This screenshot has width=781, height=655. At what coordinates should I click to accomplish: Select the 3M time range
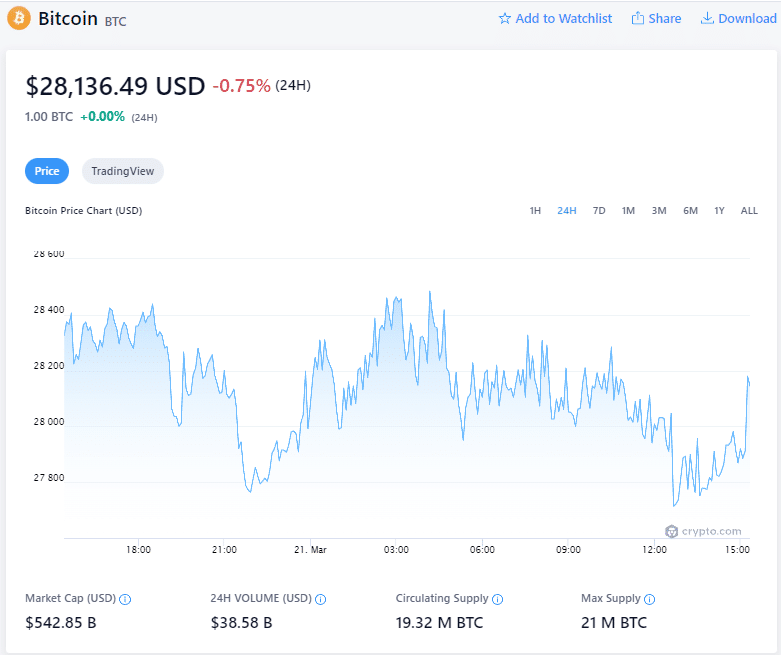pyautogui.click(x=659, y=211)
